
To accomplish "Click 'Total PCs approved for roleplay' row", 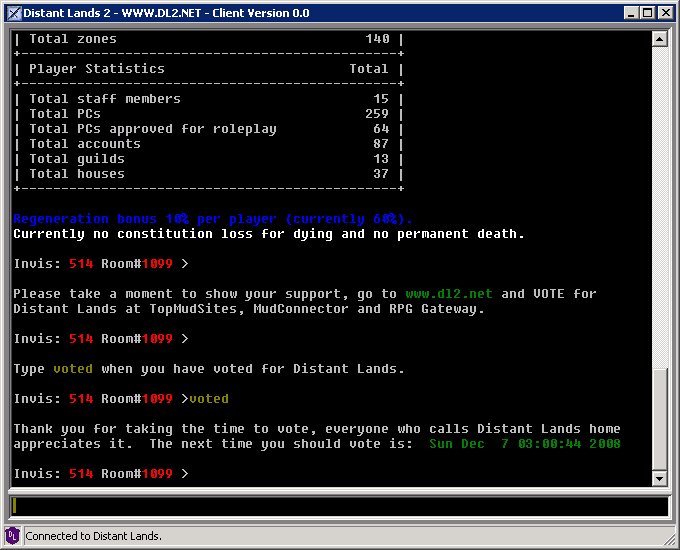I will coord(209,129).
